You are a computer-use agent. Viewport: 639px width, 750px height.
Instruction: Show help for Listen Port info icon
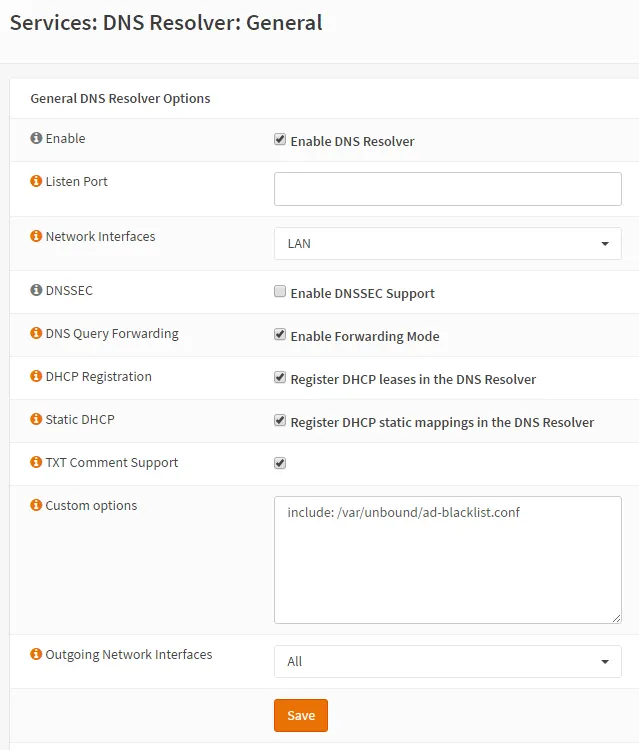(x=36, y=181)
